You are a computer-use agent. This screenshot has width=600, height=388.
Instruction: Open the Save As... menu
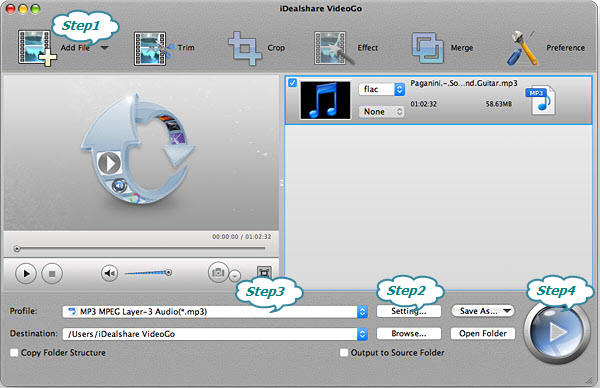(x=483, y=311)
